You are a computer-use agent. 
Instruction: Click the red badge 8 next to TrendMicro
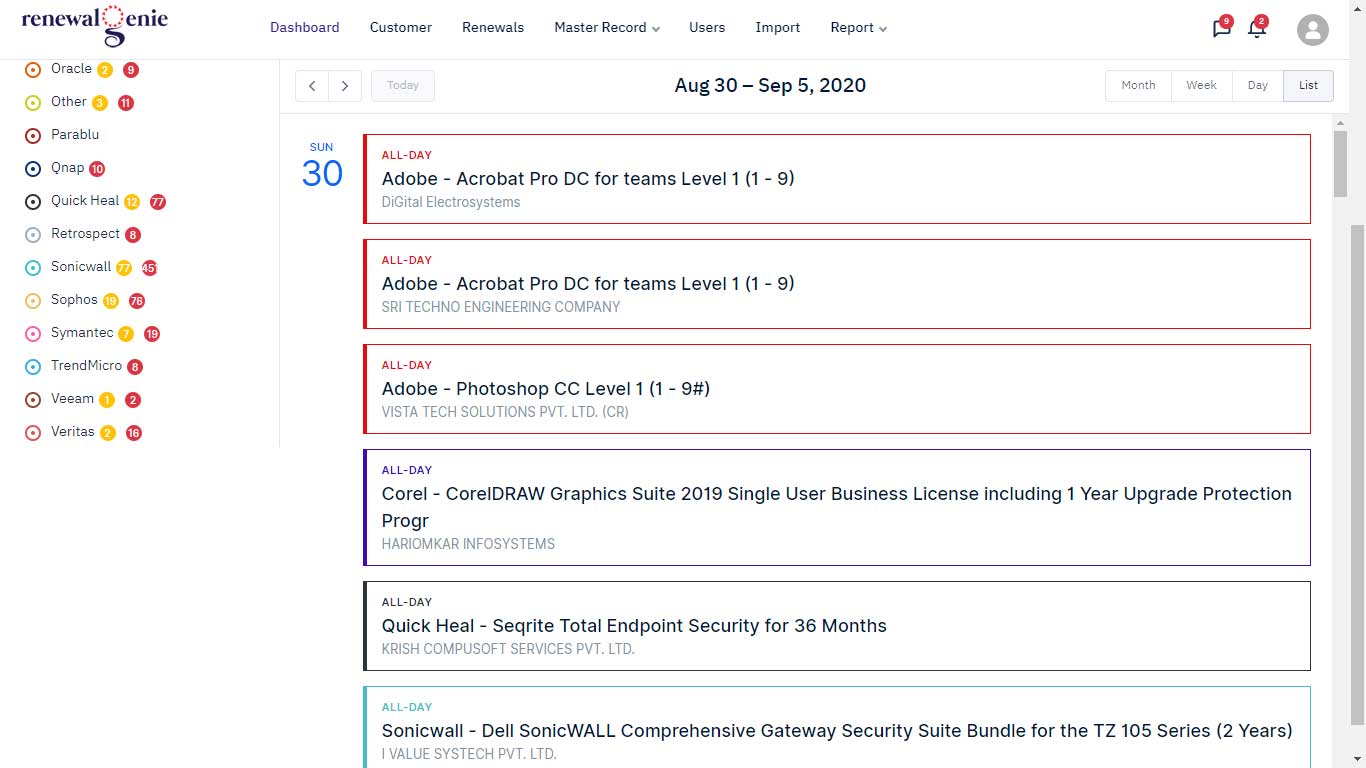coord(135,367)
